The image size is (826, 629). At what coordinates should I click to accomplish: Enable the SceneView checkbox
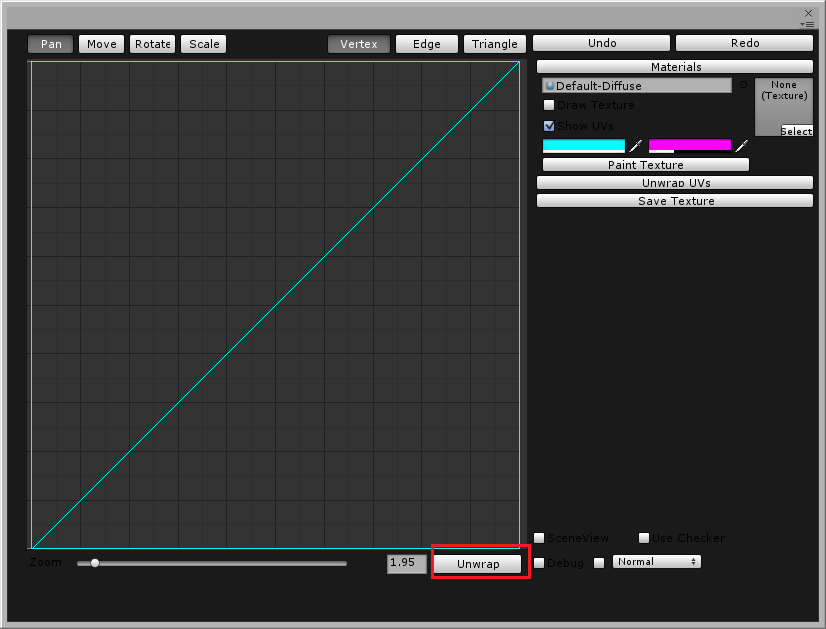coord(539,538)
